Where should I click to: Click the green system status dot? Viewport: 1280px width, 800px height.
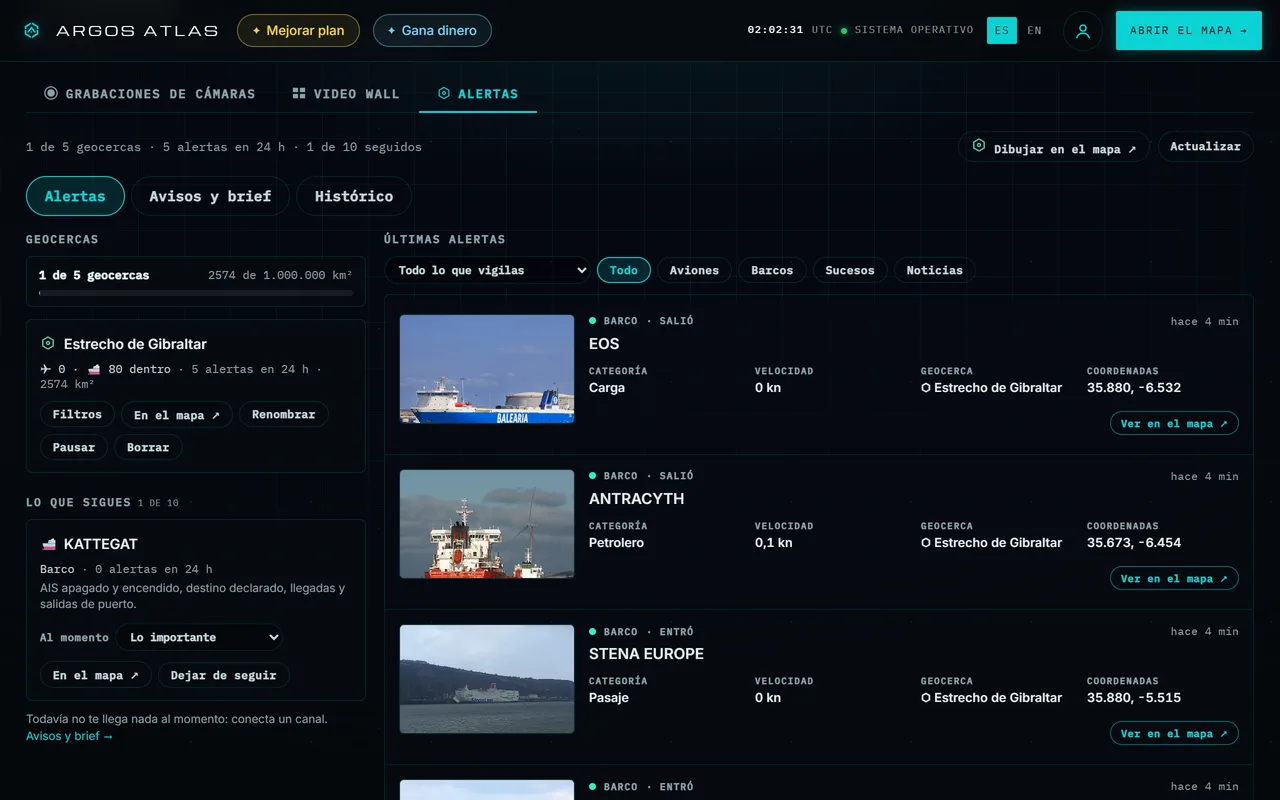pos(844,31)
